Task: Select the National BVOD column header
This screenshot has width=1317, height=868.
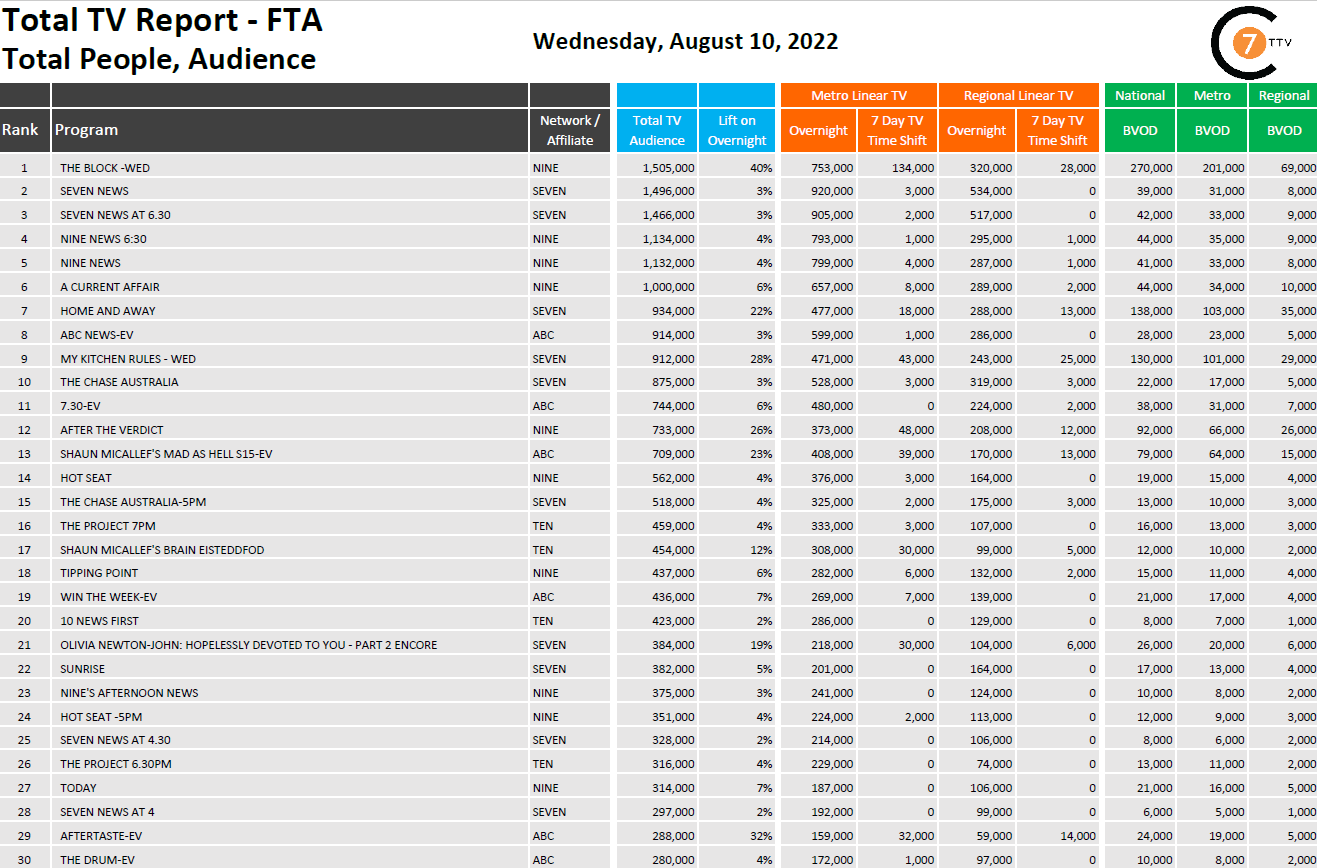Action: pyautogui.click(x=1140, y=130)
